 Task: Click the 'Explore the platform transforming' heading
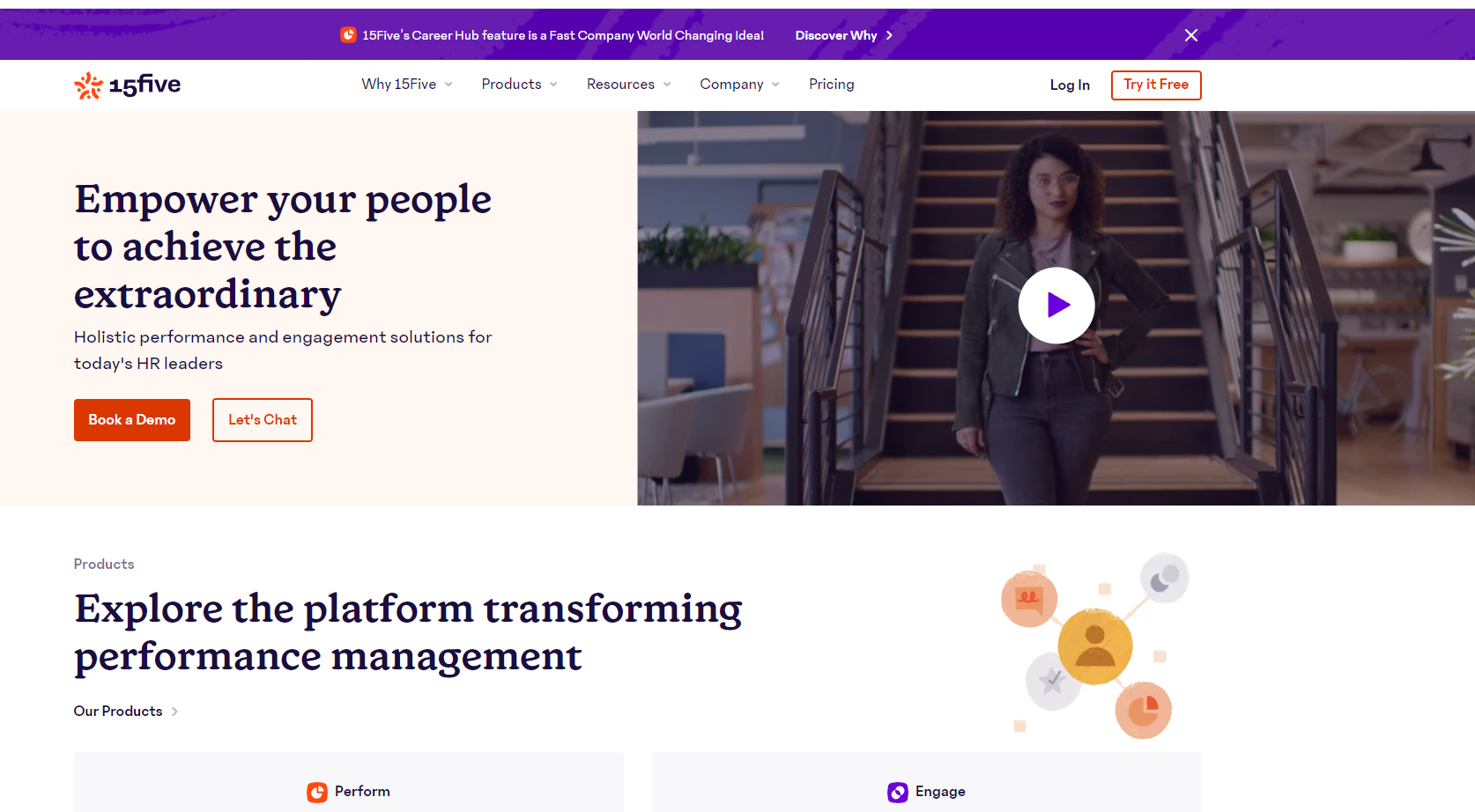point(408,632)
